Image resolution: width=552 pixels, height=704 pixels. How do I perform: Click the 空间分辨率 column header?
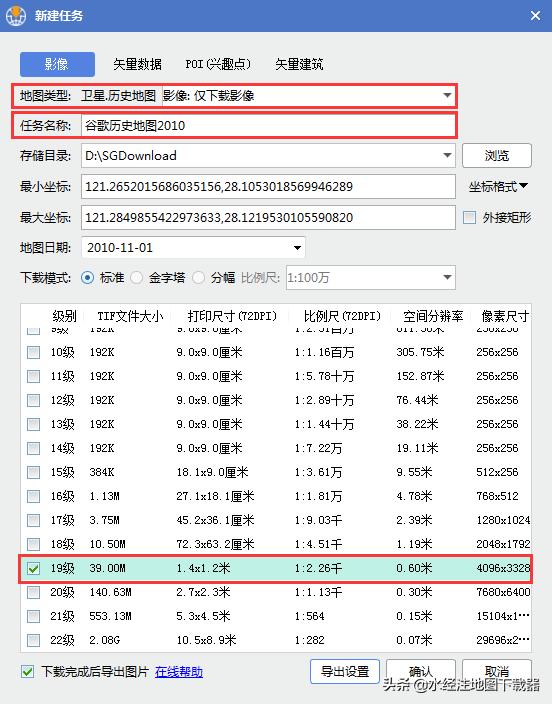click(x=433, y=316)
